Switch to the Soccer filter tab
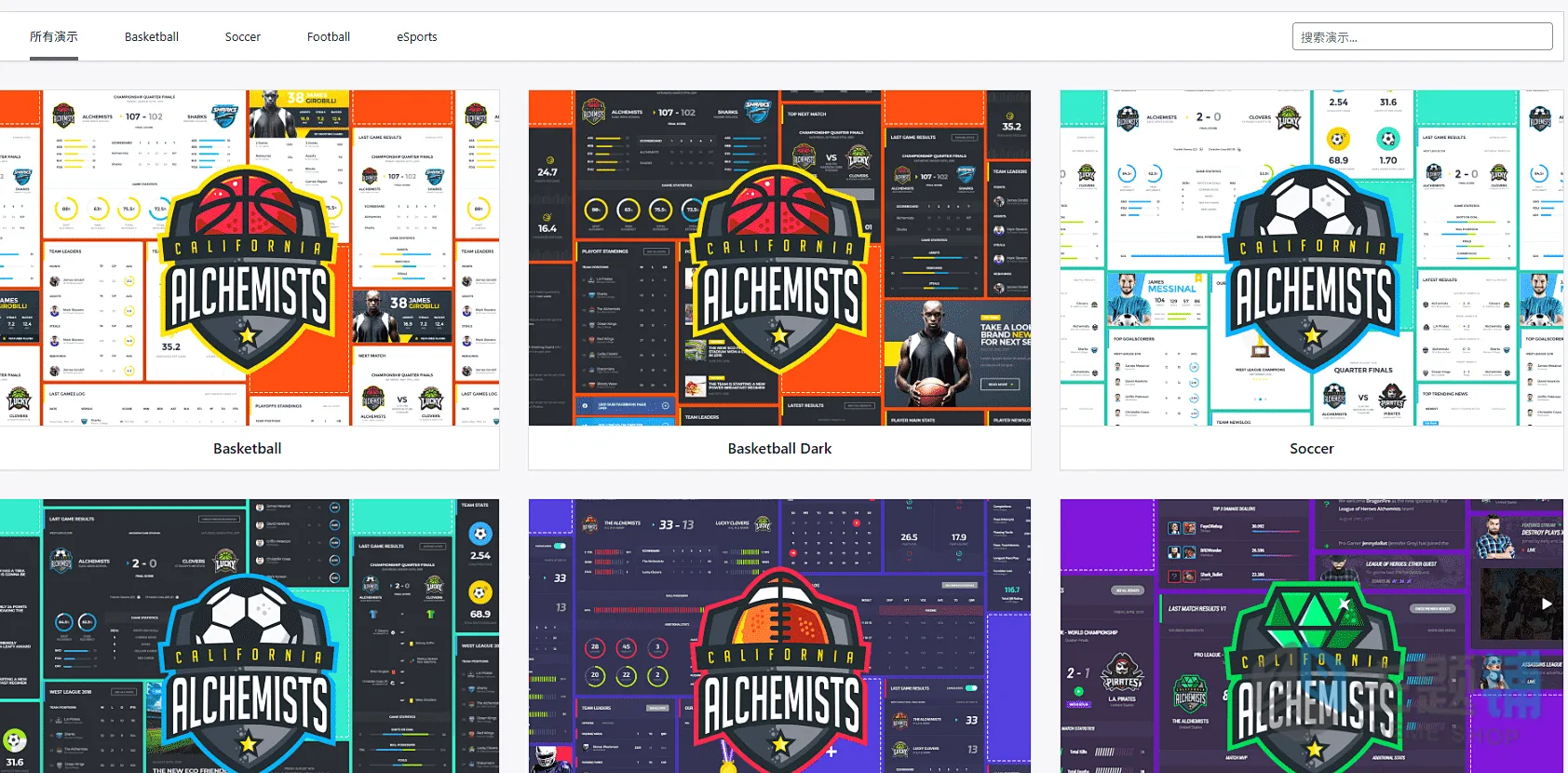Image resolution: width=1568 pixels, height=773 pixels. [243, 37]
